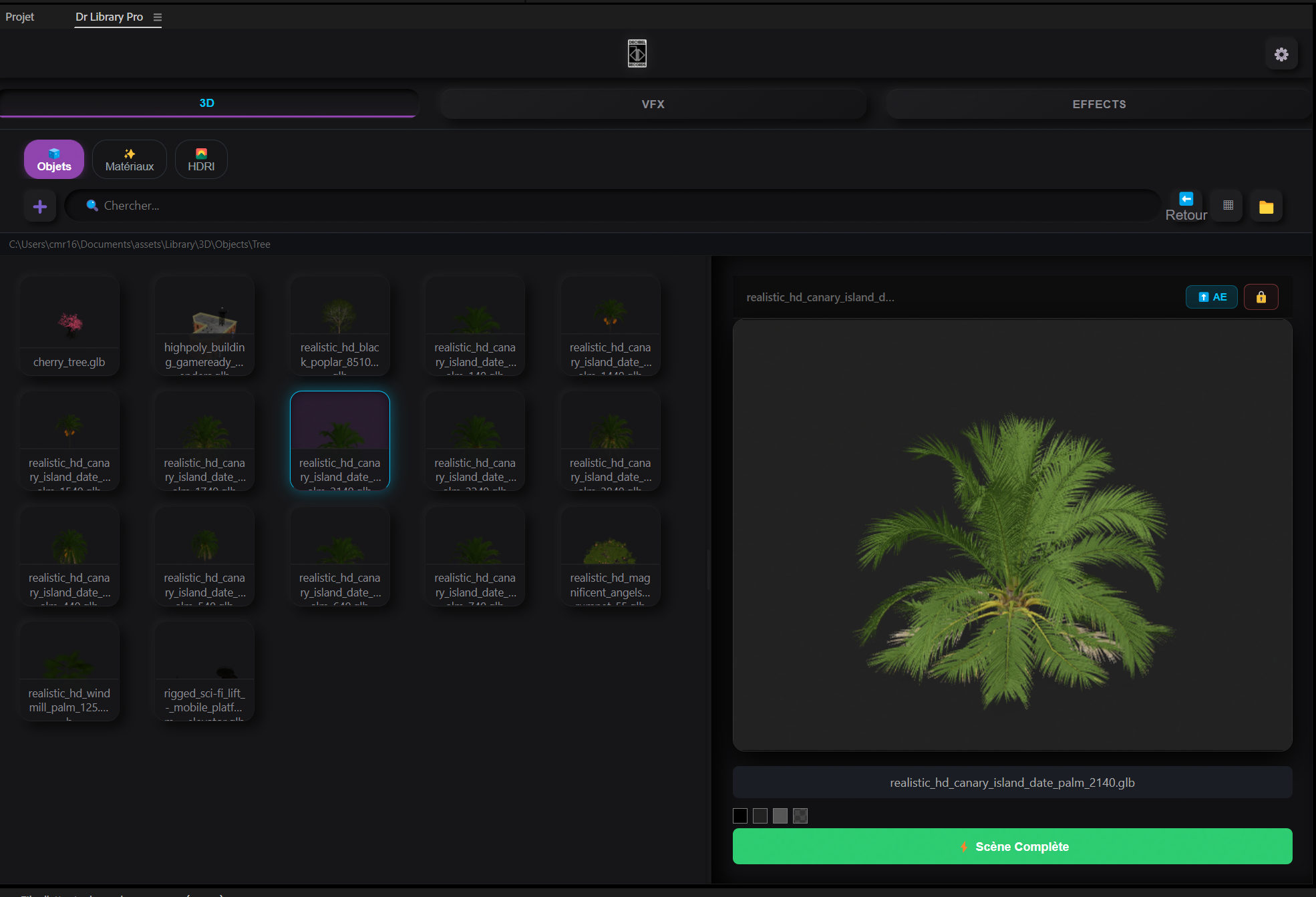Click the highlighted palm 2140 thumbnail
Viewport: 1316px width, 897px height.
[340, 441]
